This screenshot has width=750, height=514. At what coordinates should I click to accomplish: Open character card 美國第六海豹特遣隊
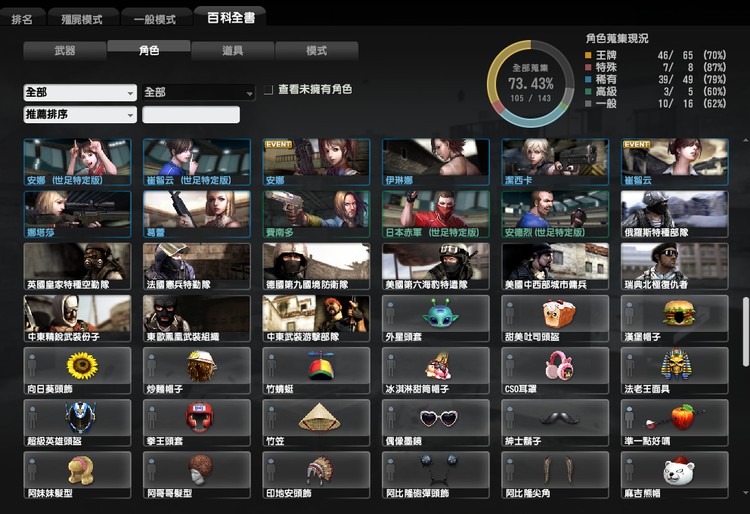pyautogui.click(x=436, y=266)
